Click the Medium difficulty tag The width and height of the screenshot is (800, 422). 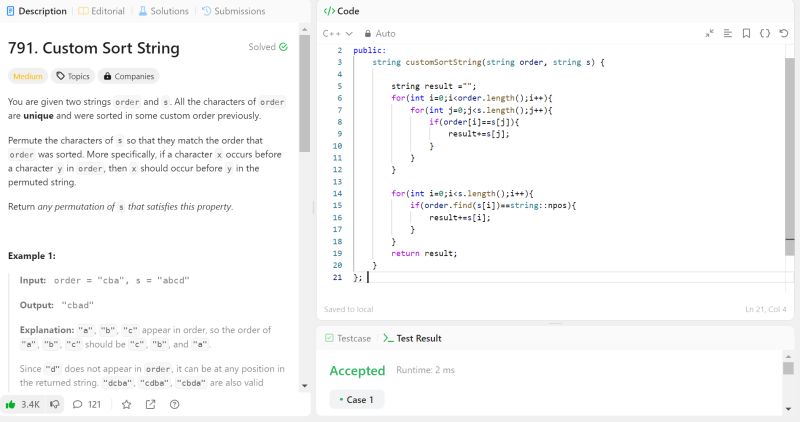pos(28,76)
